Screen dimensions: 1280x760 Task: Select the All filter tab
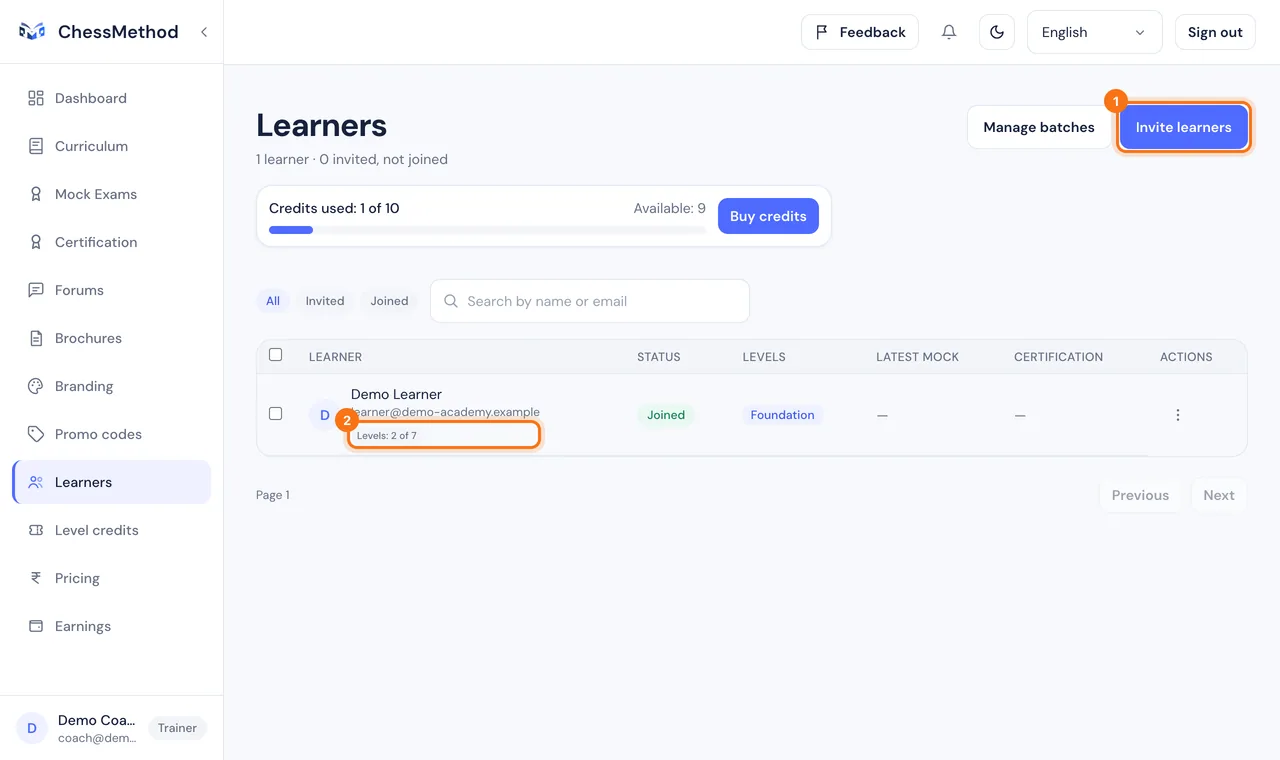pyautogui.click(x=273, y=301)
